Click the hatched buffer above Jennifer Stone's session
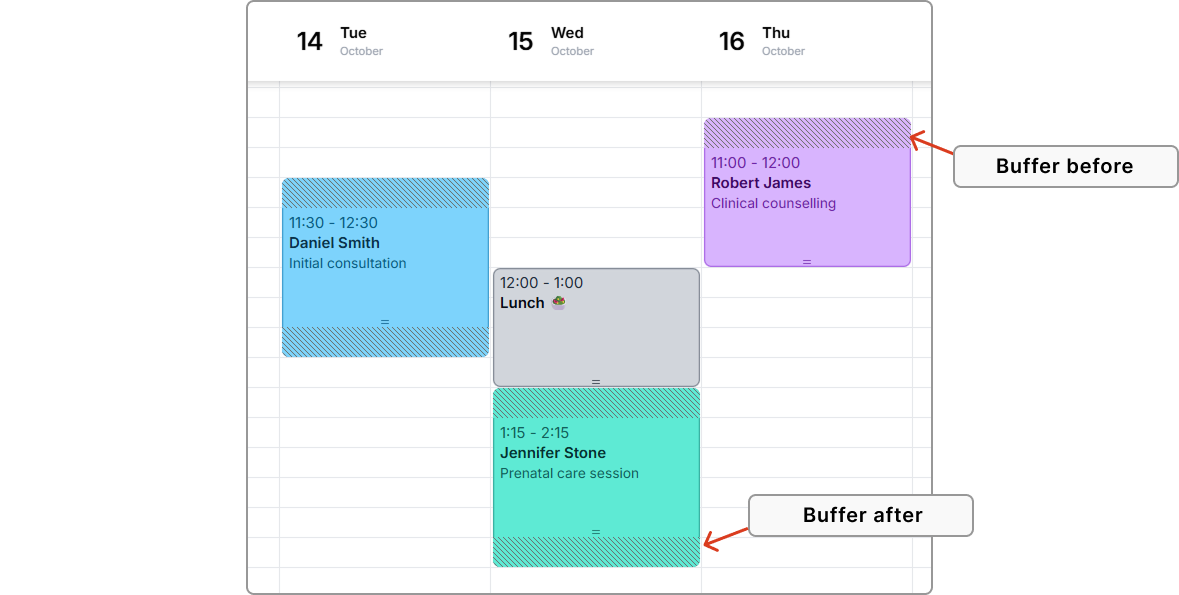 [596, 403]
